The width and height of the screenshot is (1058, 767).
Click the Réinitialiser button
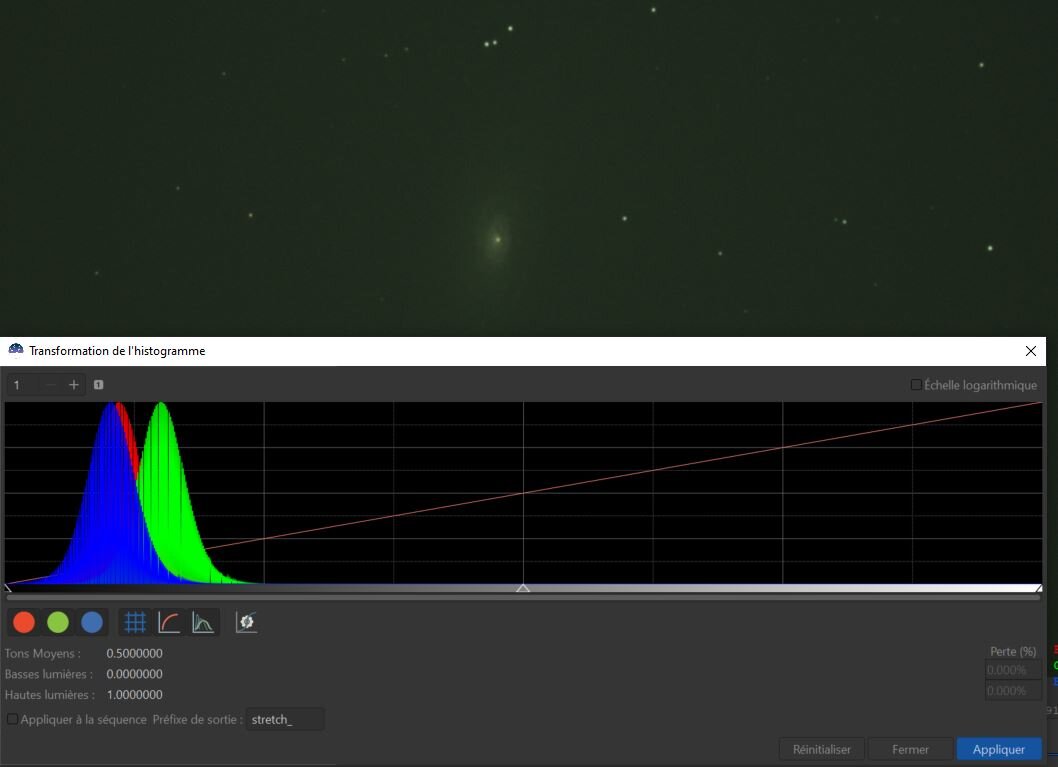(x=821, y=749)
